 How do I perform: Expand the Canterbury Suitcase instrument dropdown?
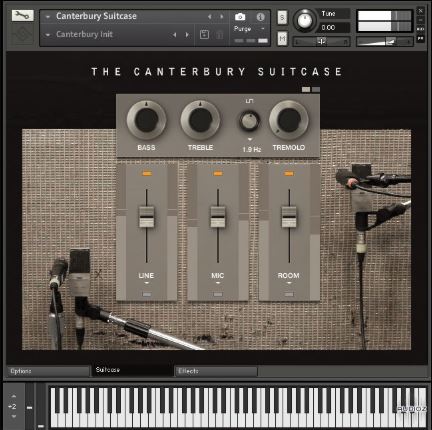coord(48,16)
